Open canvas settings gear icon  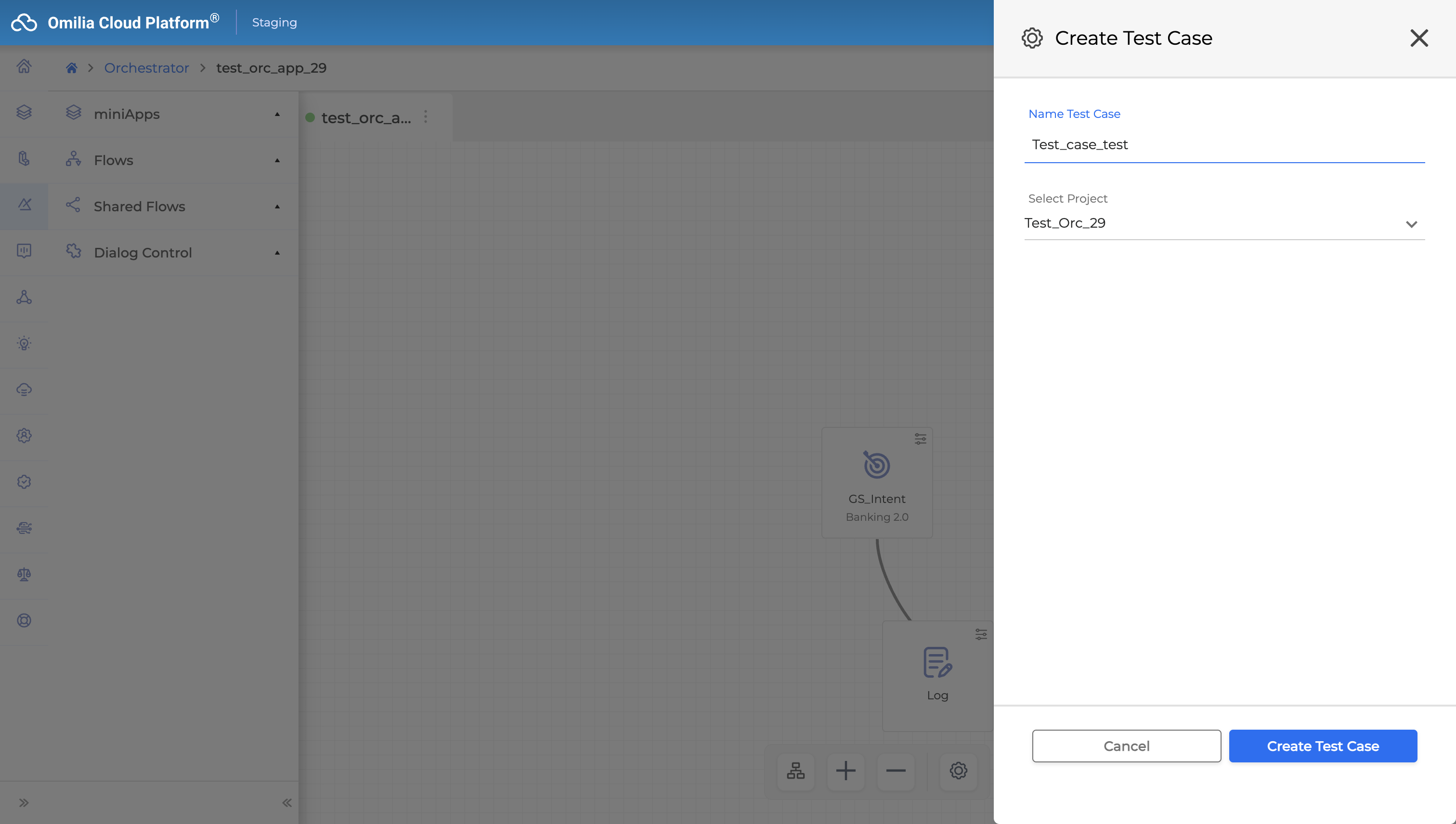coord(959,771)
